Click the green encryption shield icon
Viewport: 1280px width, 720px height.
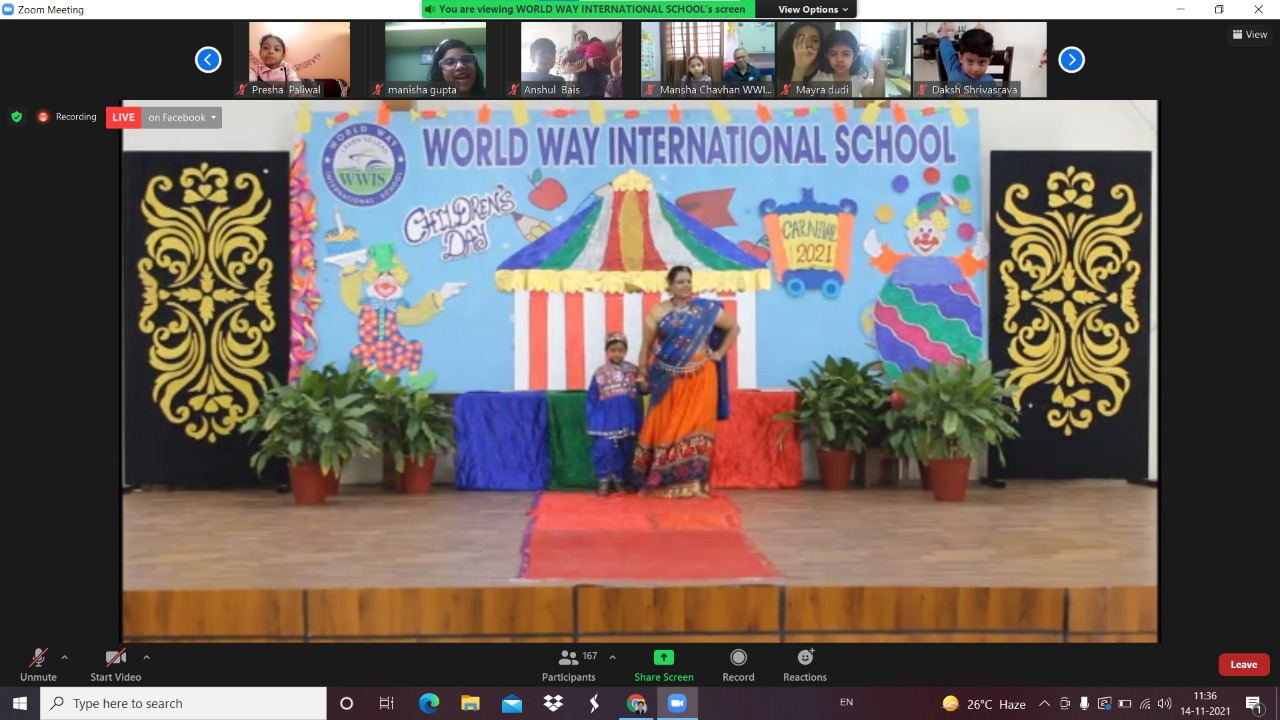pyautogui.click(x=16, y=117)
